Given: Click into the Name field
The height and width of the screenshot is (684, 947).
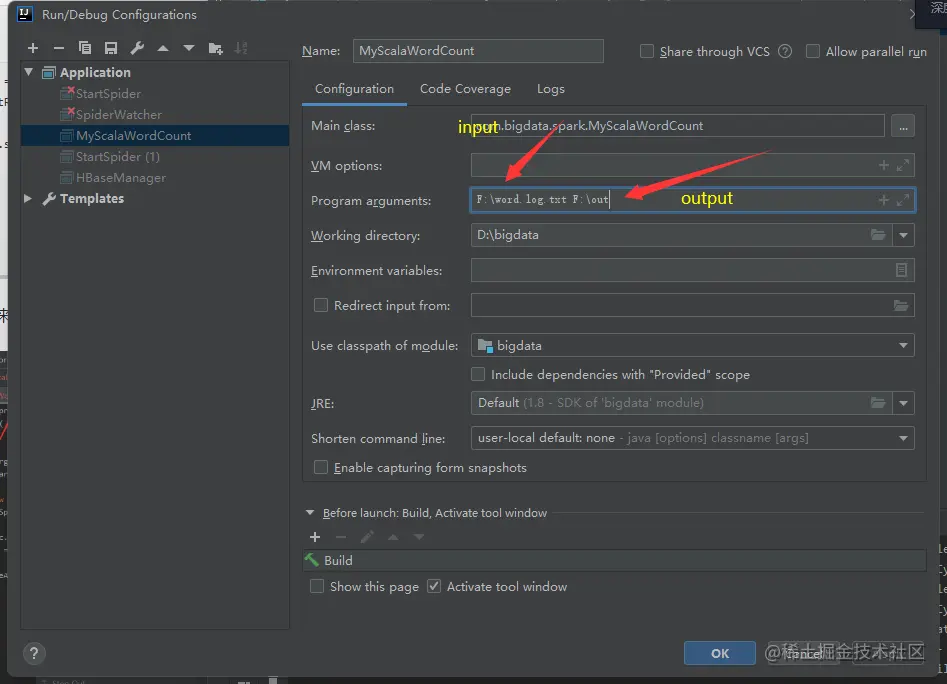Looking at the screenshot, I should tap(478, 51).
